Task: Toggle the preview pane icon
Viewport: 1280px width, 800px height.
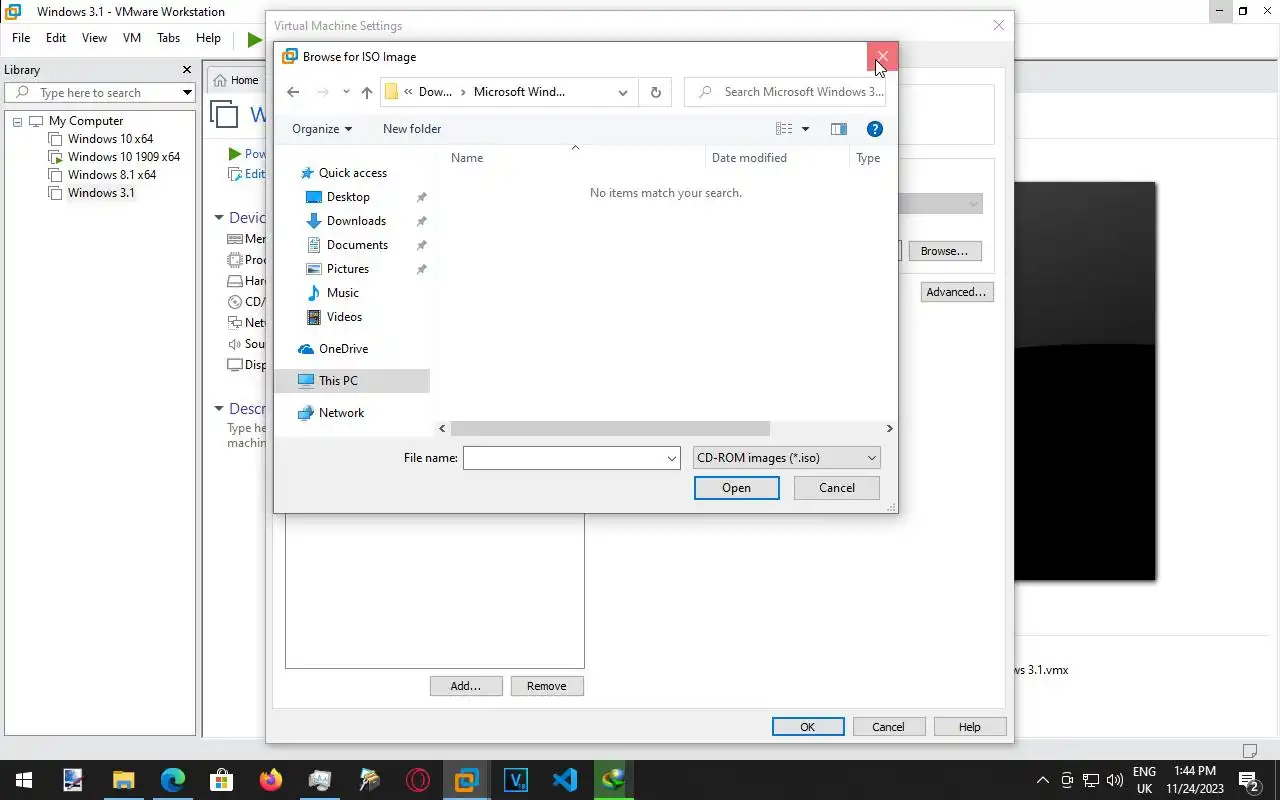Action: (x=839, y=129)
